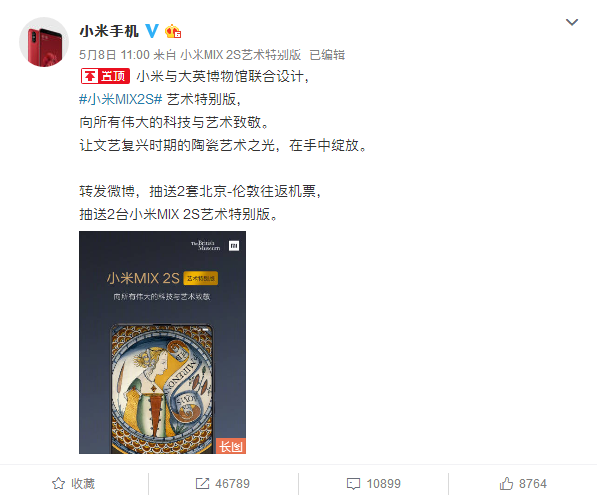Screen dimensions: 597x500
Task: Click the gold crown membership badge
Action: pos(173,31)
